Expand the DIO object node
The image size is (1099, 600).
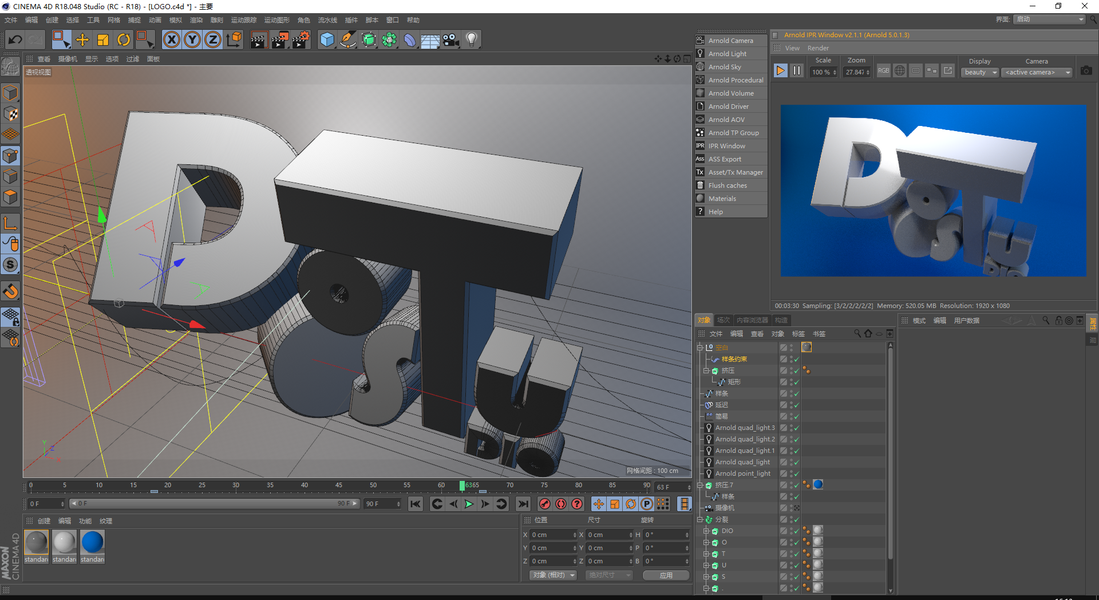tap(706, 531)
